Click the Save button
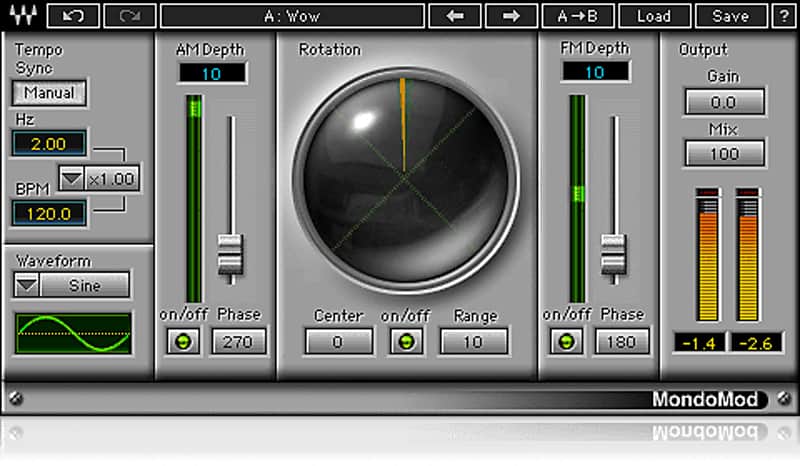Viewport: 800px width, 466px height. pyautogui.click(x=731, y=16)
